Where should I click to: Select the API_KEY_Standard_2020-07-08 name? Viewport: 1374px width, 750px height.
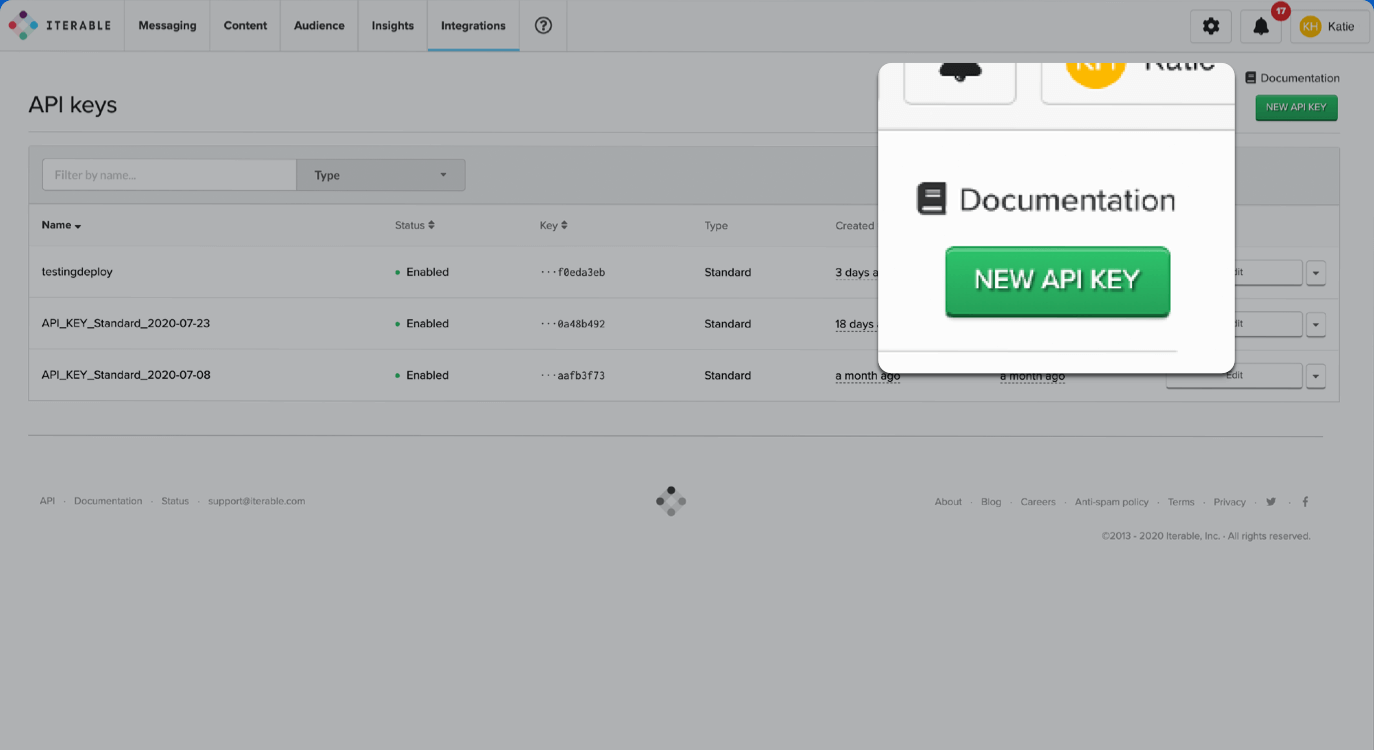[x=126, y=376]
